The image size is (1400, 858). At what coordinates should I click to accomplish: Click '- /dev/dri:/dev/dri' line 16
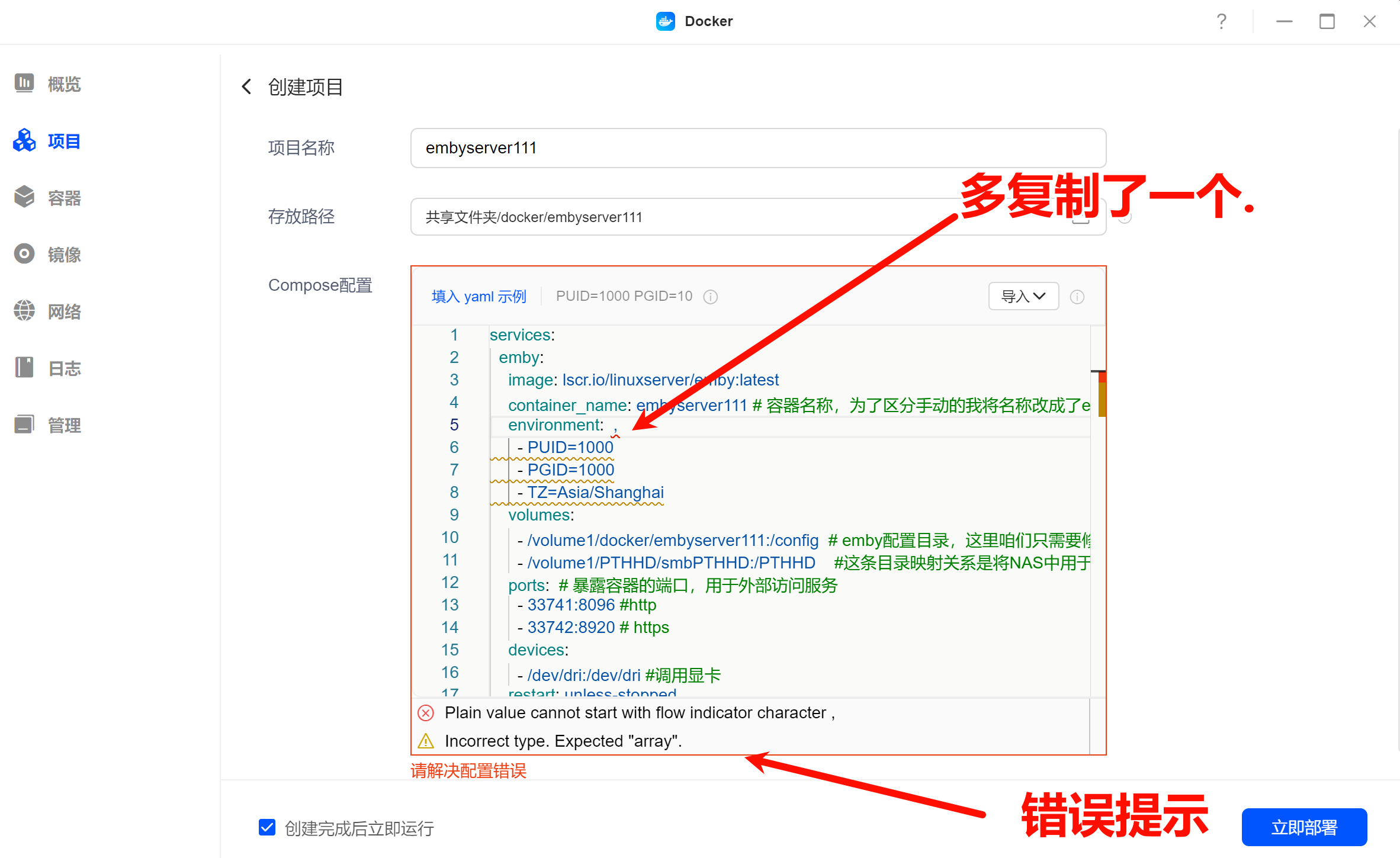(x=619, y=675)
